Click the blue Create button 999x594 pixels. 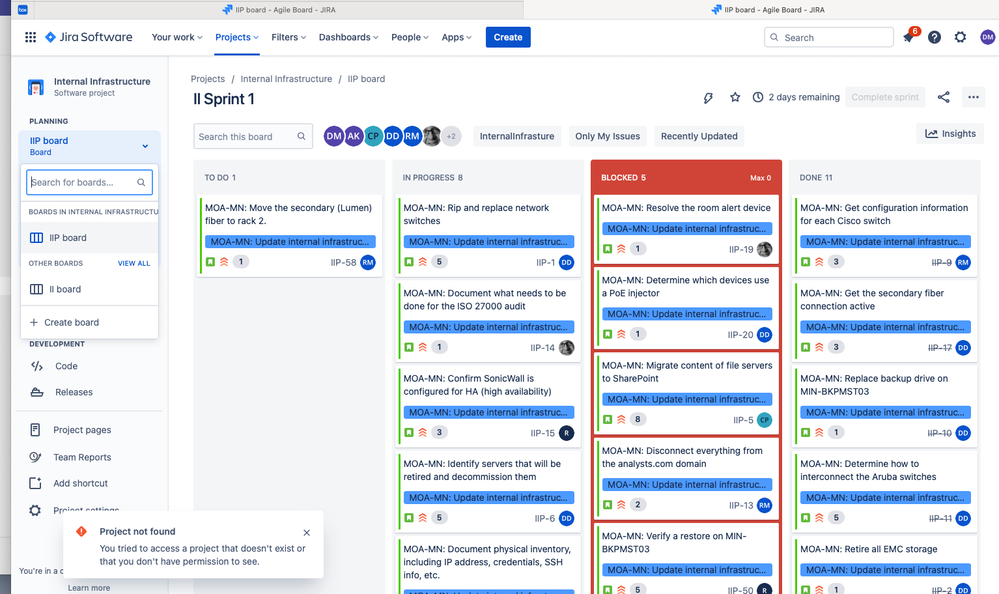pos(508,37)
